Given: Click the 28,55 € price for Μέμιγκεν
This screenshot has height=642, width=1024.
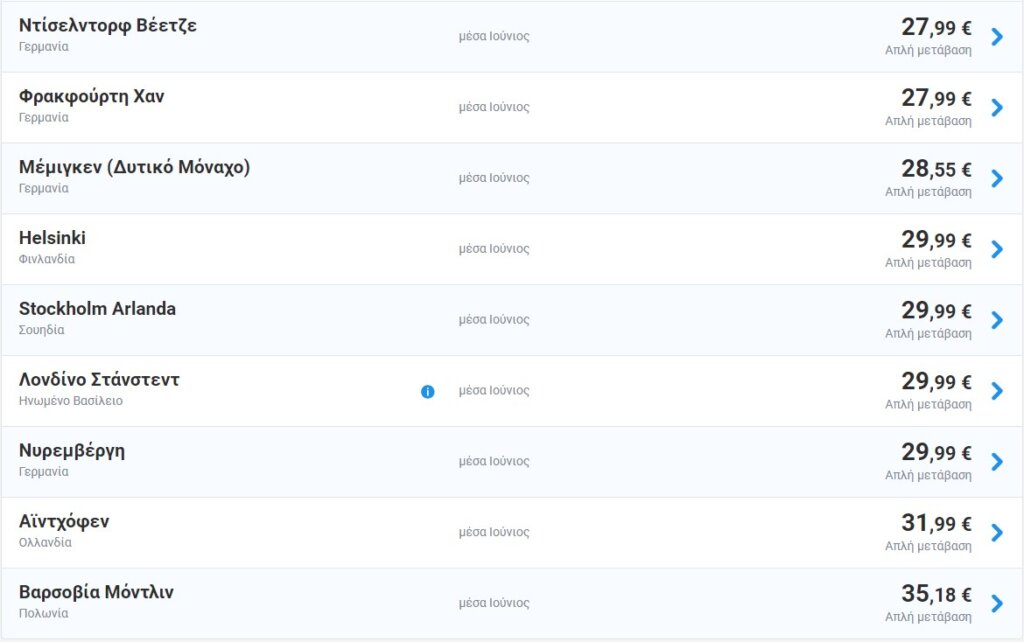Looking at the screenshot, I should pos(936,168).
